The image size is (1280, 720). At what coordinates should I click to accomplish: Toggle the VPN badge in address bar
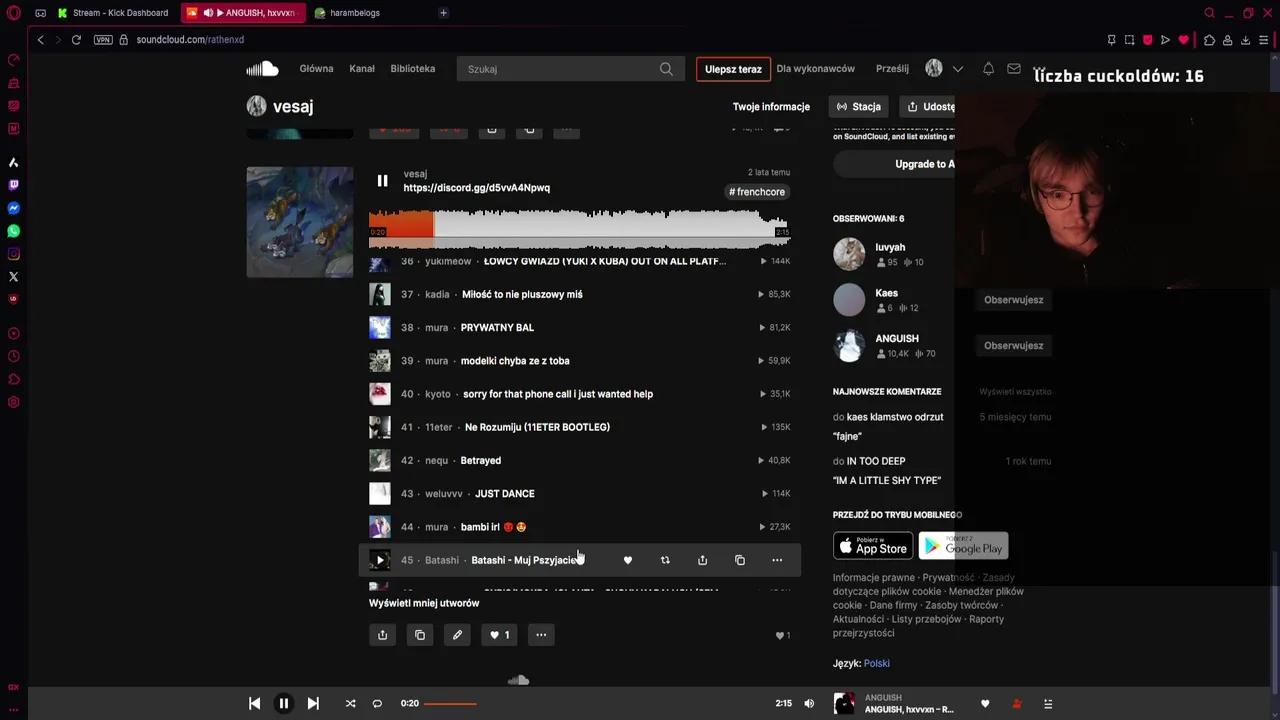click(103, 40)
